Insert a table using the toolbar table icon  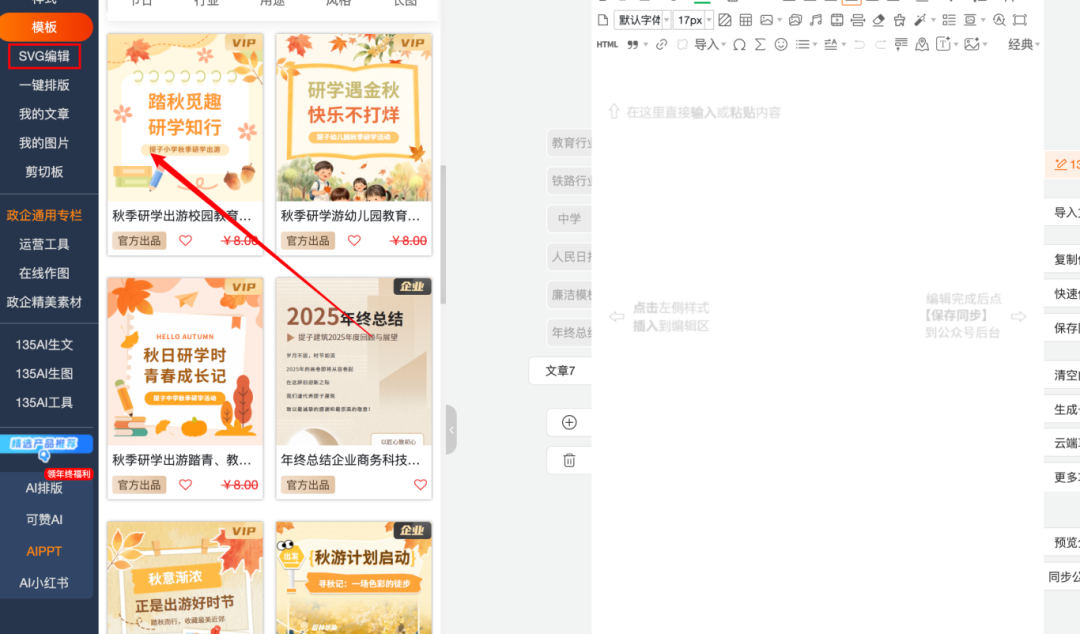click(744, 20)
